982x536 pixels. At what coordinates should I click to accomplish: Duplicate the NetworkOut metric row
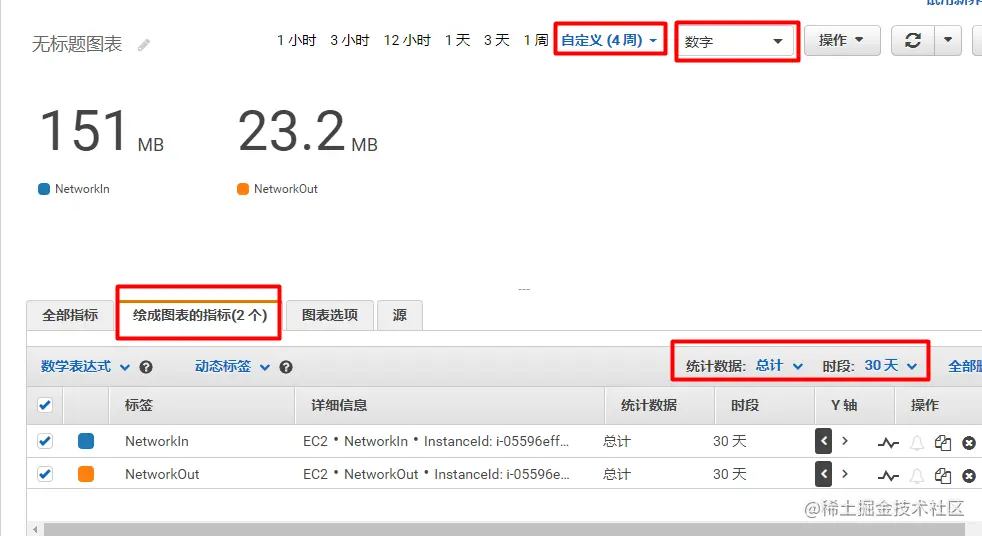tap(943, 476)
